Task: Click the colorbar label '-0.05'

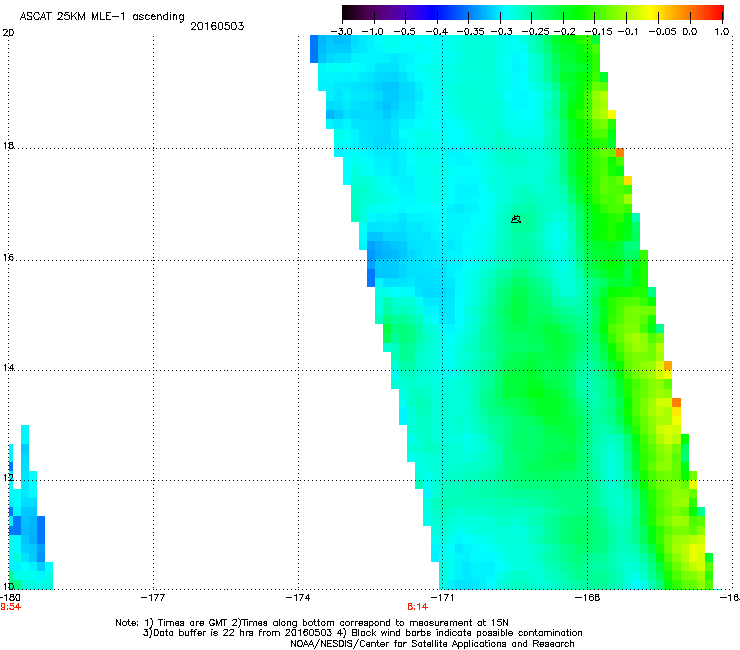Action: 662,32
